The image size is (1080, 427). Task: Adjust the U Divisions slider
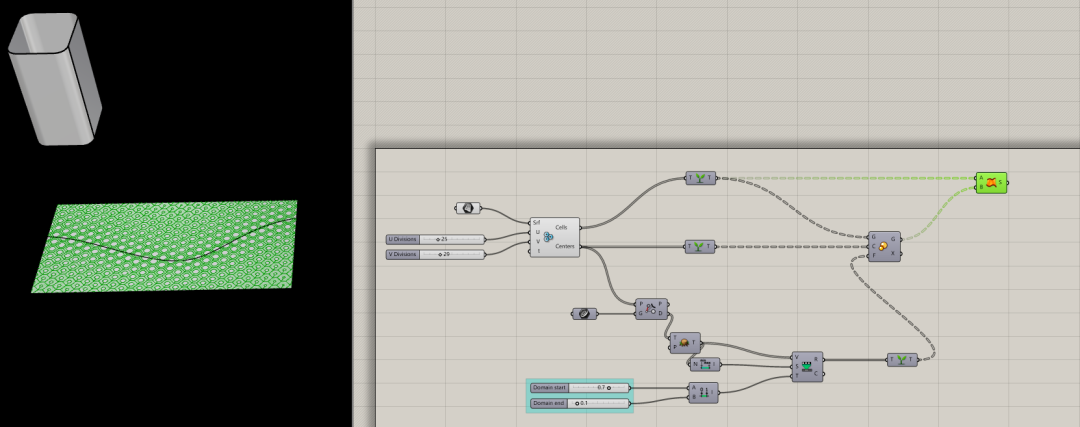click(435, 239)
